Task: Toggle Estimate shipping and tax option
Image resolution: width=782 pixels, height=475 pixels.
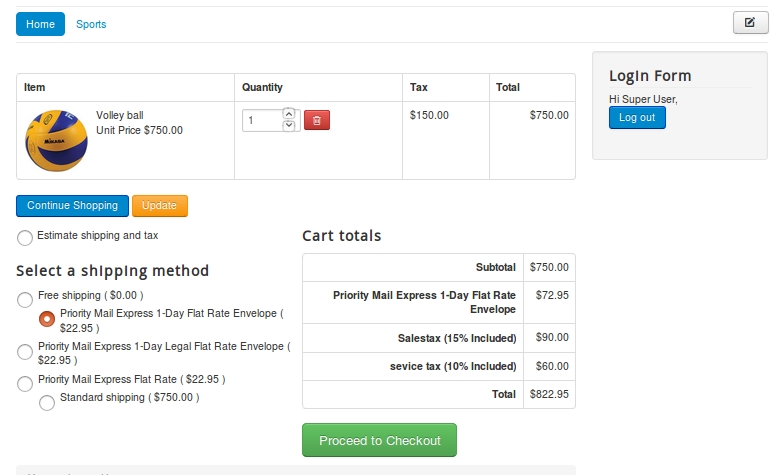Action: pos(25,238)
